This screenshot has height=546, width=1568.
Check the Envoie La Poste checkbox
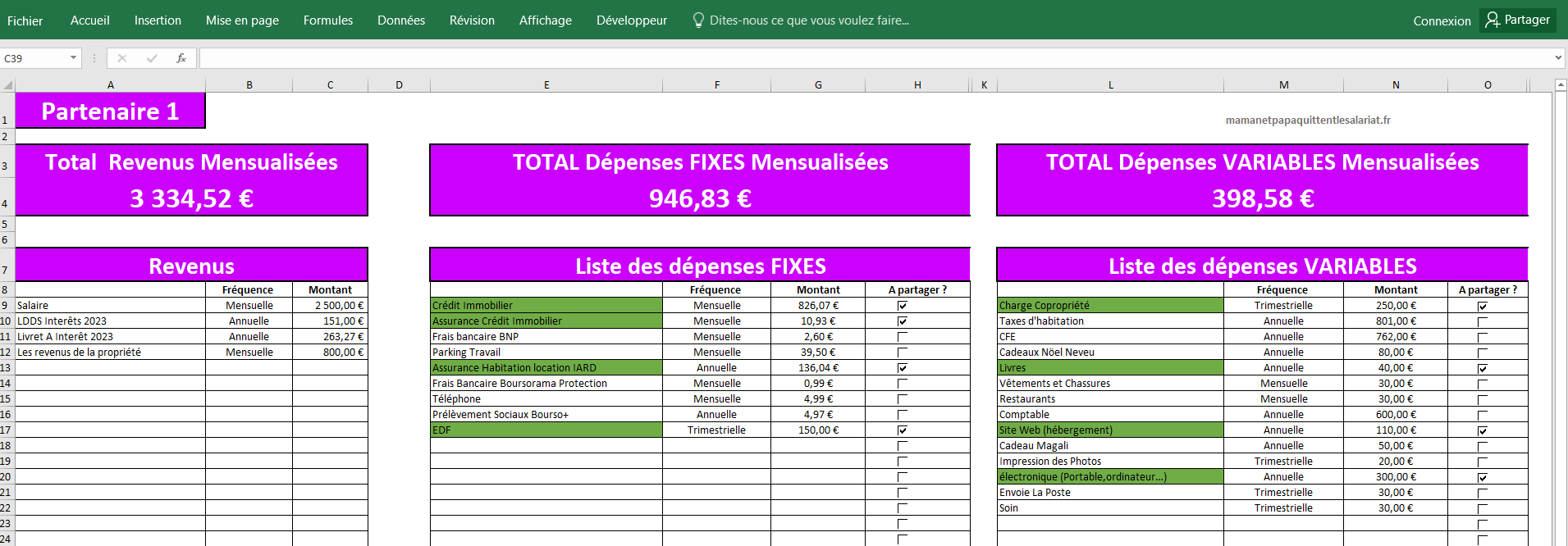pyautogui.click(x=1483, y=494)
